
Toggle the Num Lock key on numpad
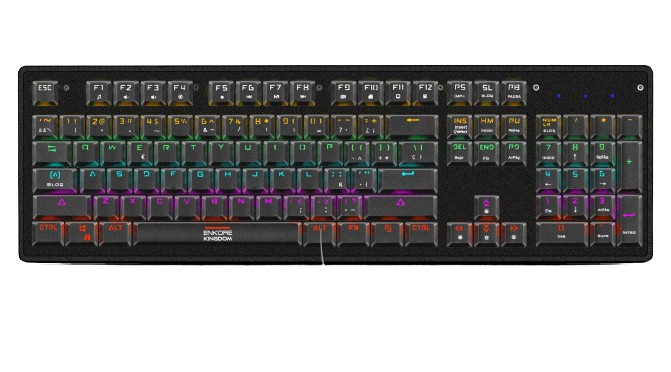(549, 125)
